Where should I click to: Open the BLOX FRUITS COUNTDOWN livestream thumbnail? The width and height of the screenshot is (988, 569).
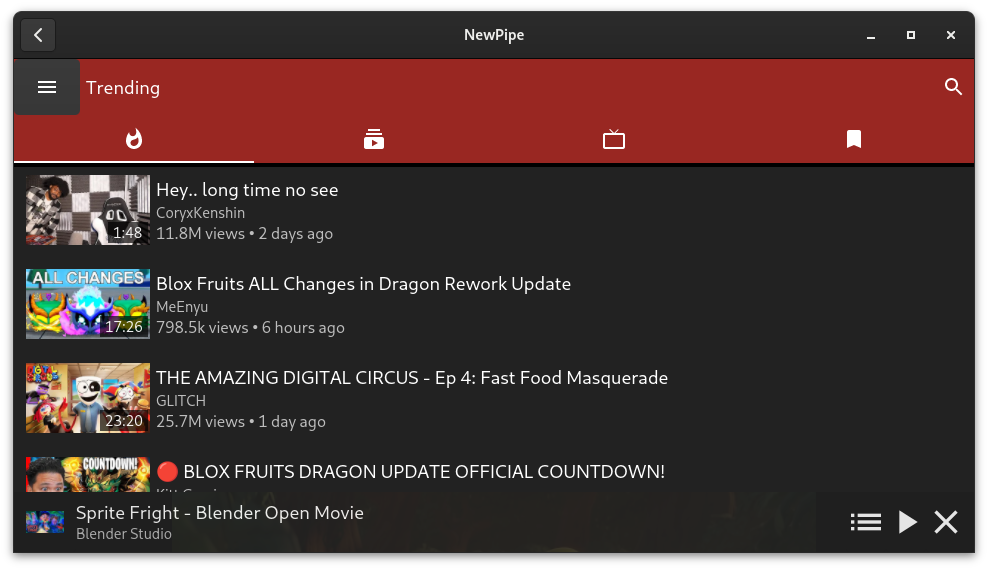tap(88, 474)
